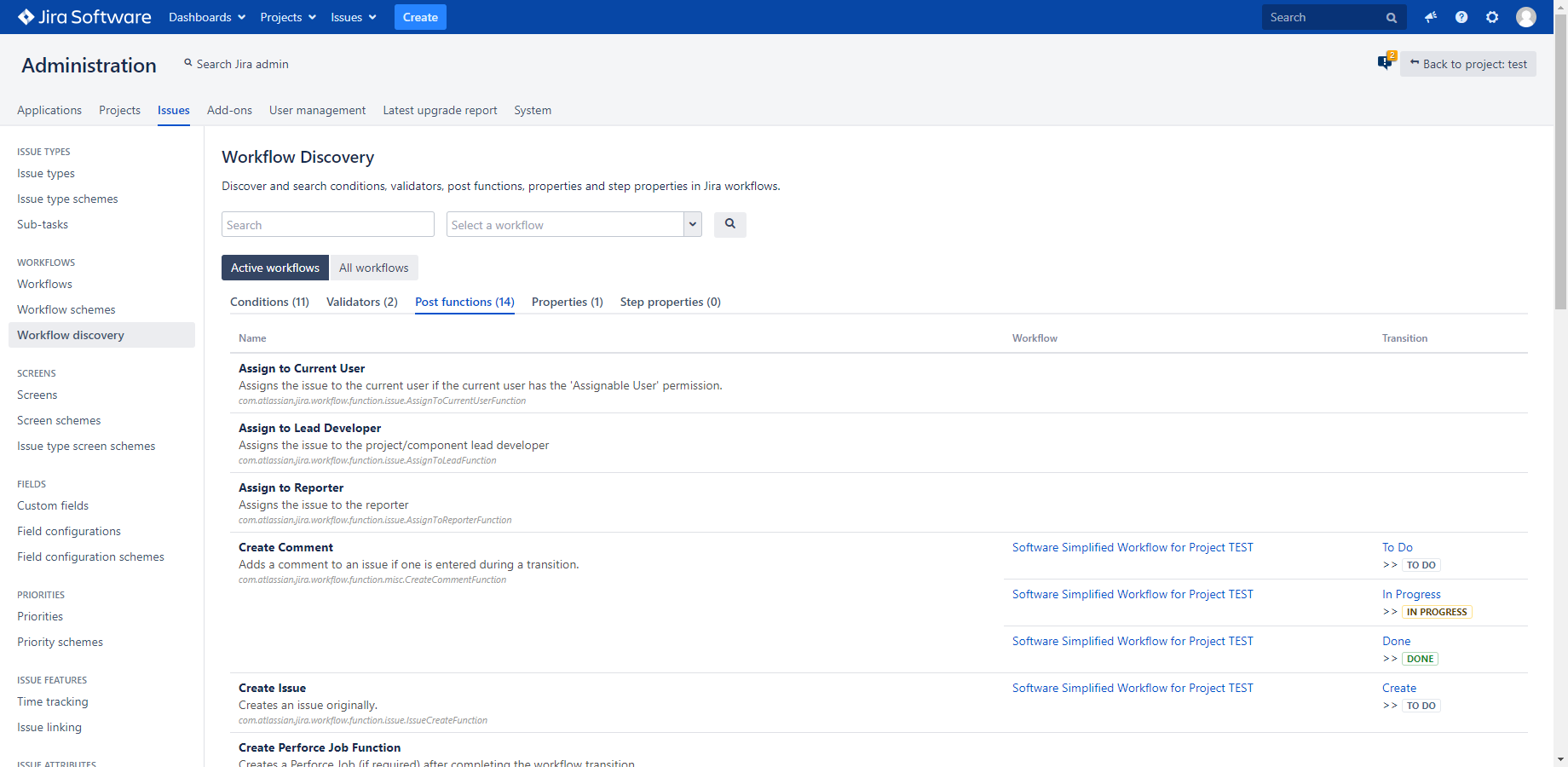This screenshot has width=1568, height=767.
Task: Switch to All workflows filter
Action: point(374,268)
